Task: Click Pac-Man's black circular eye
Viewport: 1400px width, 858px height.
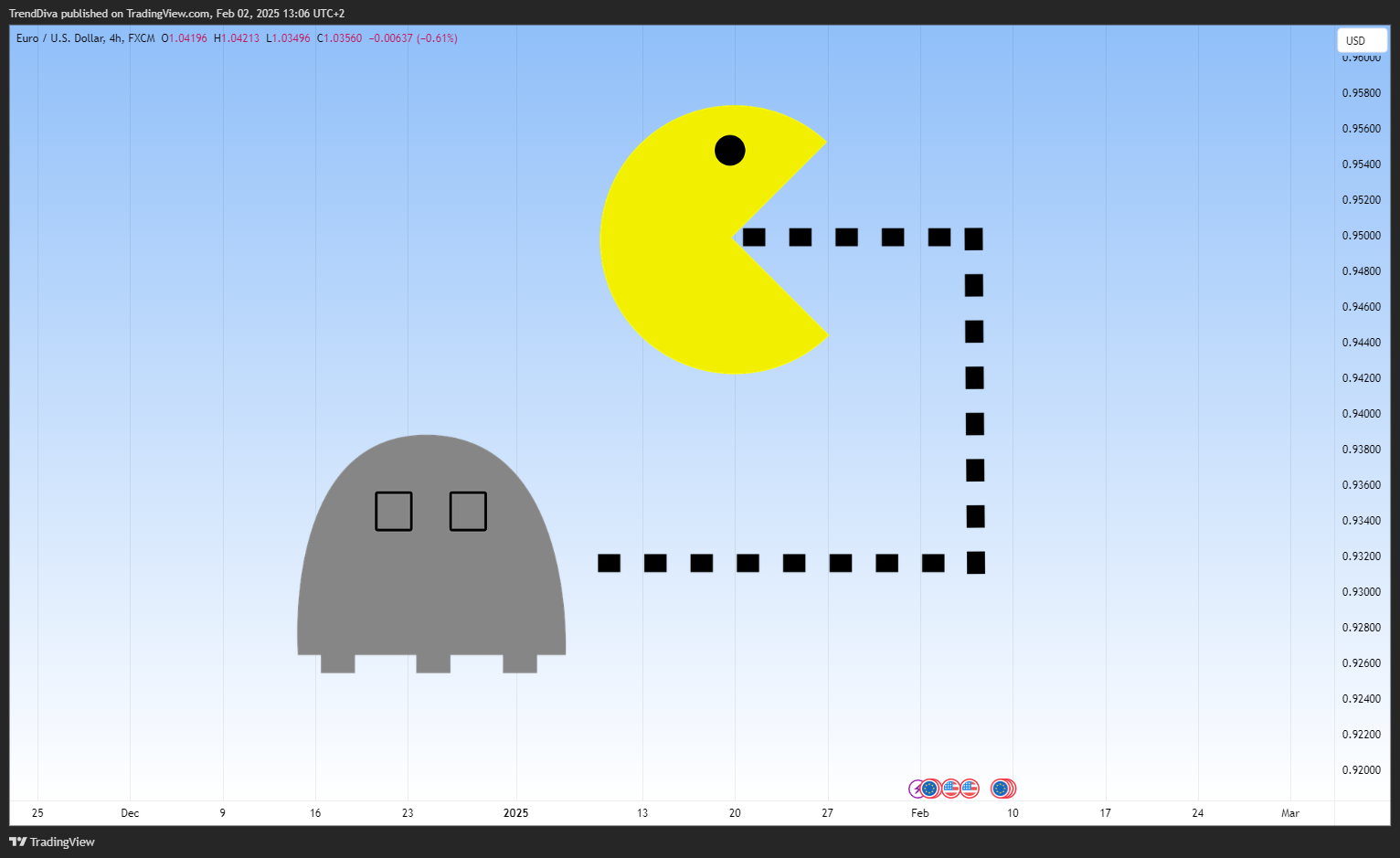Action: pyautogui.click(x=729, y=150)
